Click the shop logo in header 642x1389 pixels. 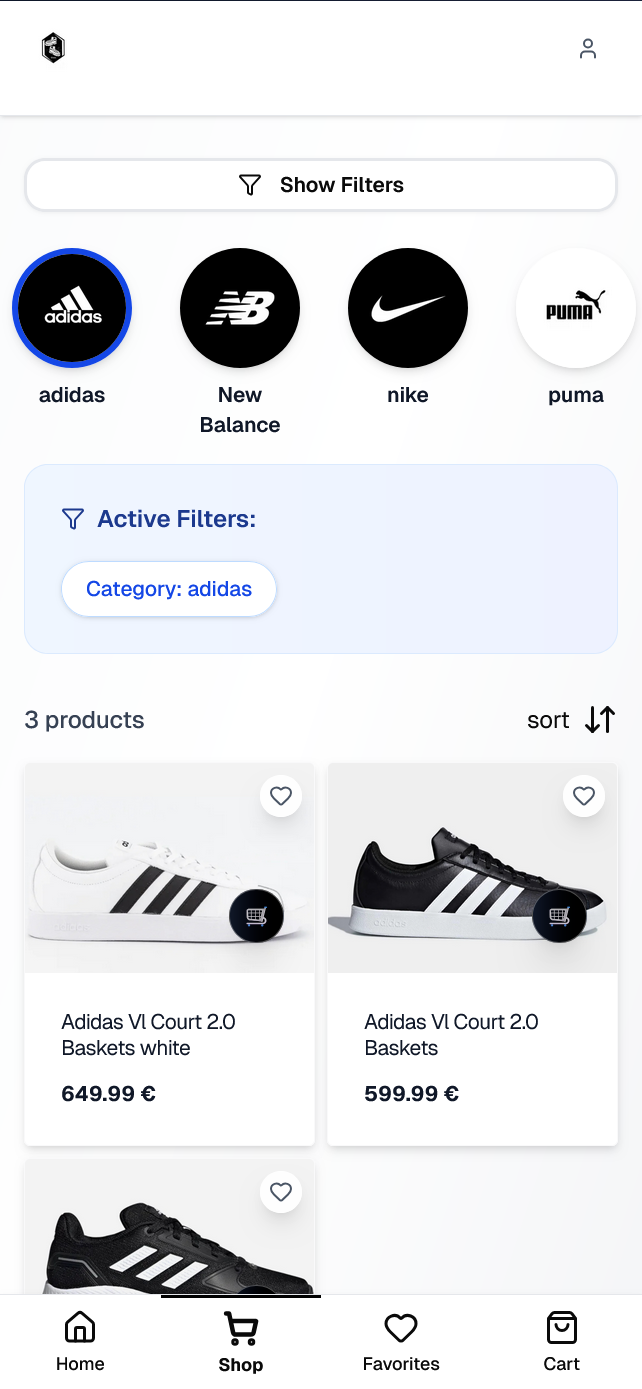point(53,48)
